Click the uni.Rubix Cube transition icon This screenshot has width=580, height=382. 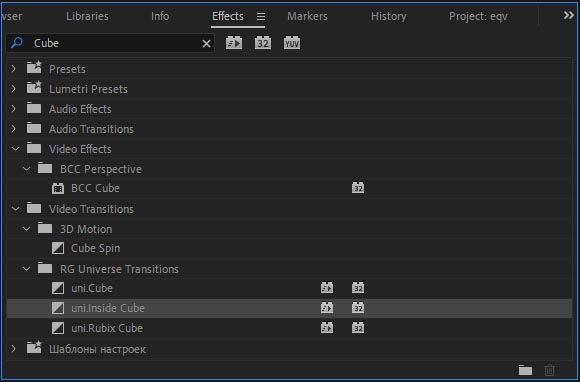tap(58, 328)
